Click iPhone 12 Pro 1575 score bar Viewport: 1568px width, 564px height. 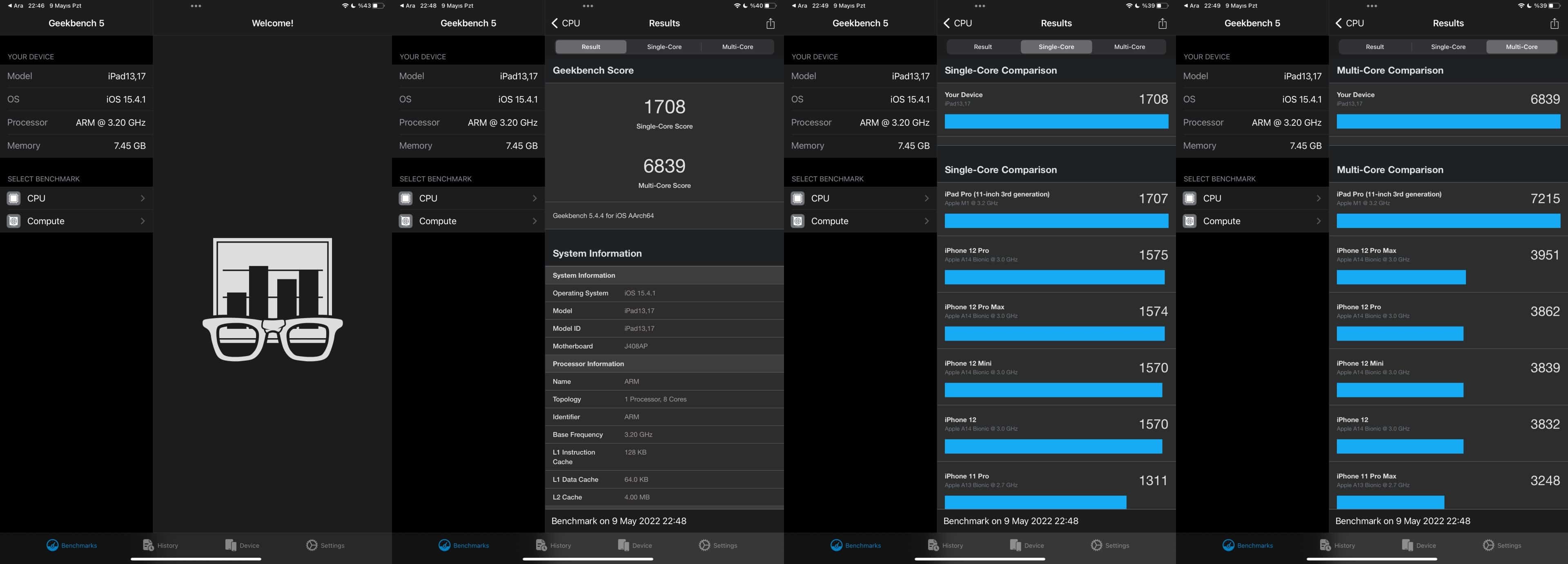point(1054,278)
